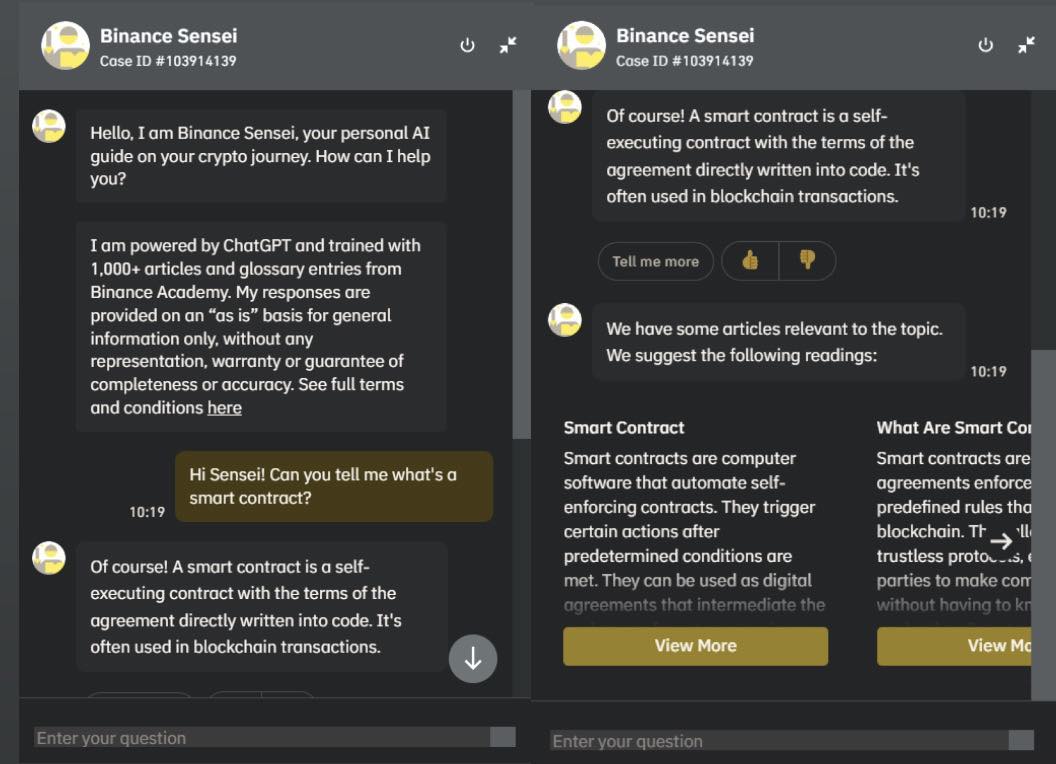Image resolution: width=1056 pixels, height=764 pixels.
Task: Click Binance Sensei avatar in right header
Action: [x=581, y=46]
